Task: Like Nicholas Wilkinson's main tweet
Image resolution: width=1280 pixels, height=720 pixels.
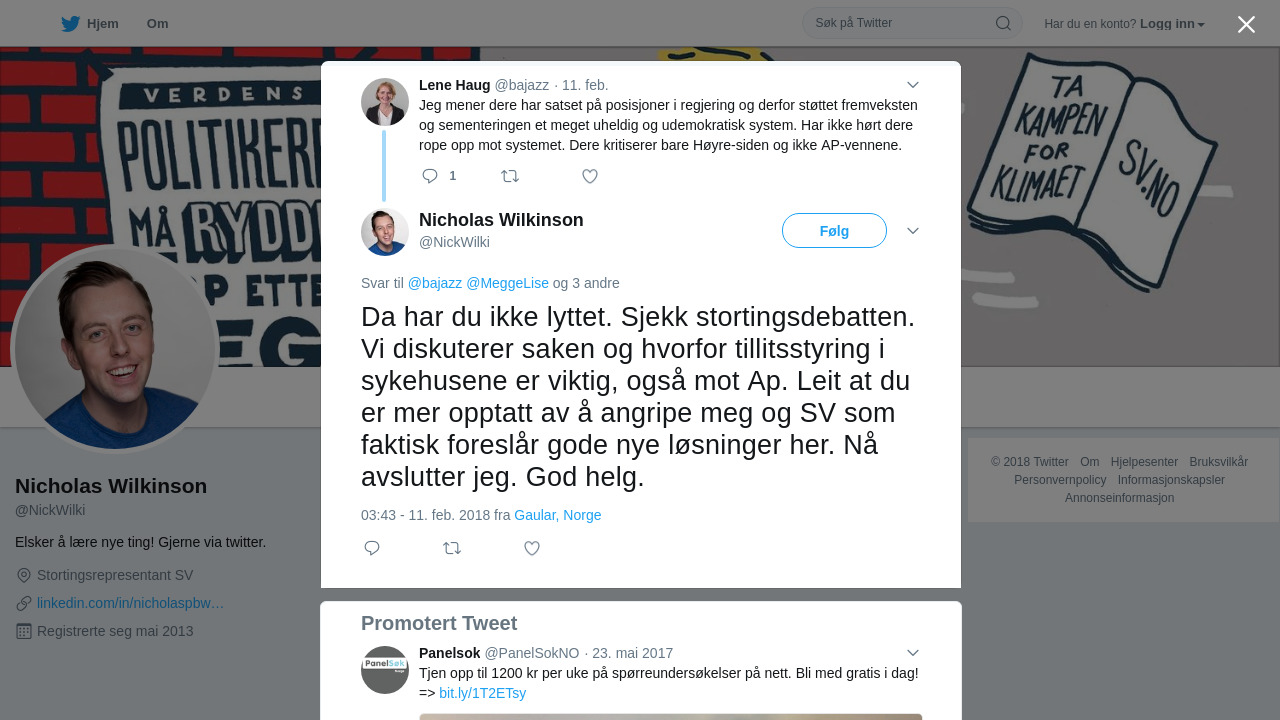Action: (x=532, y=548)
